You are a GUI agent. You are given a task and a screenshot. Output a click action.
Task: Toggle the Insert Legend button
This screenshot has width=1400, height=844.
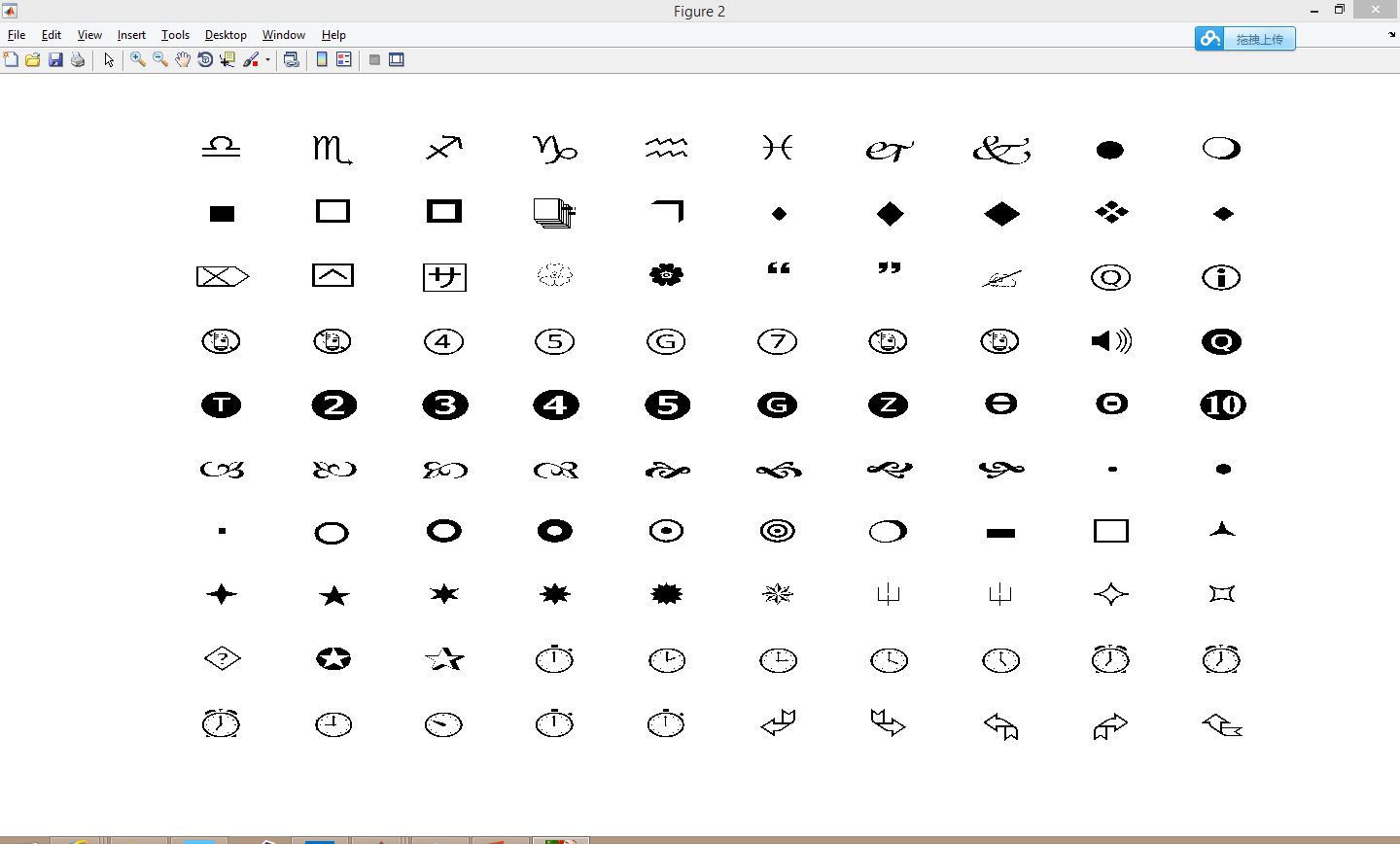(x=344, y=59)
